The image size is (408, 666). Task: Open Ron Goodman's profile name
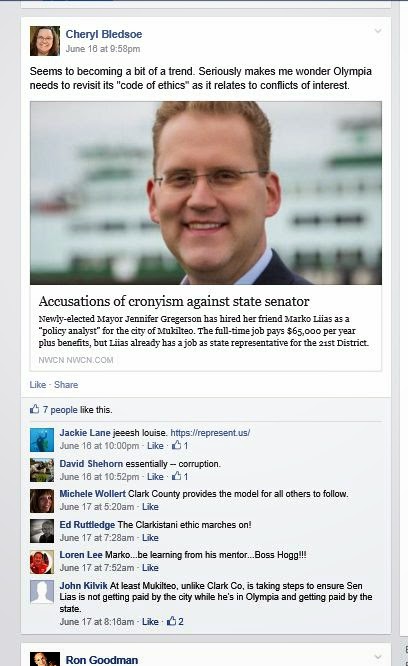[101, 660]
